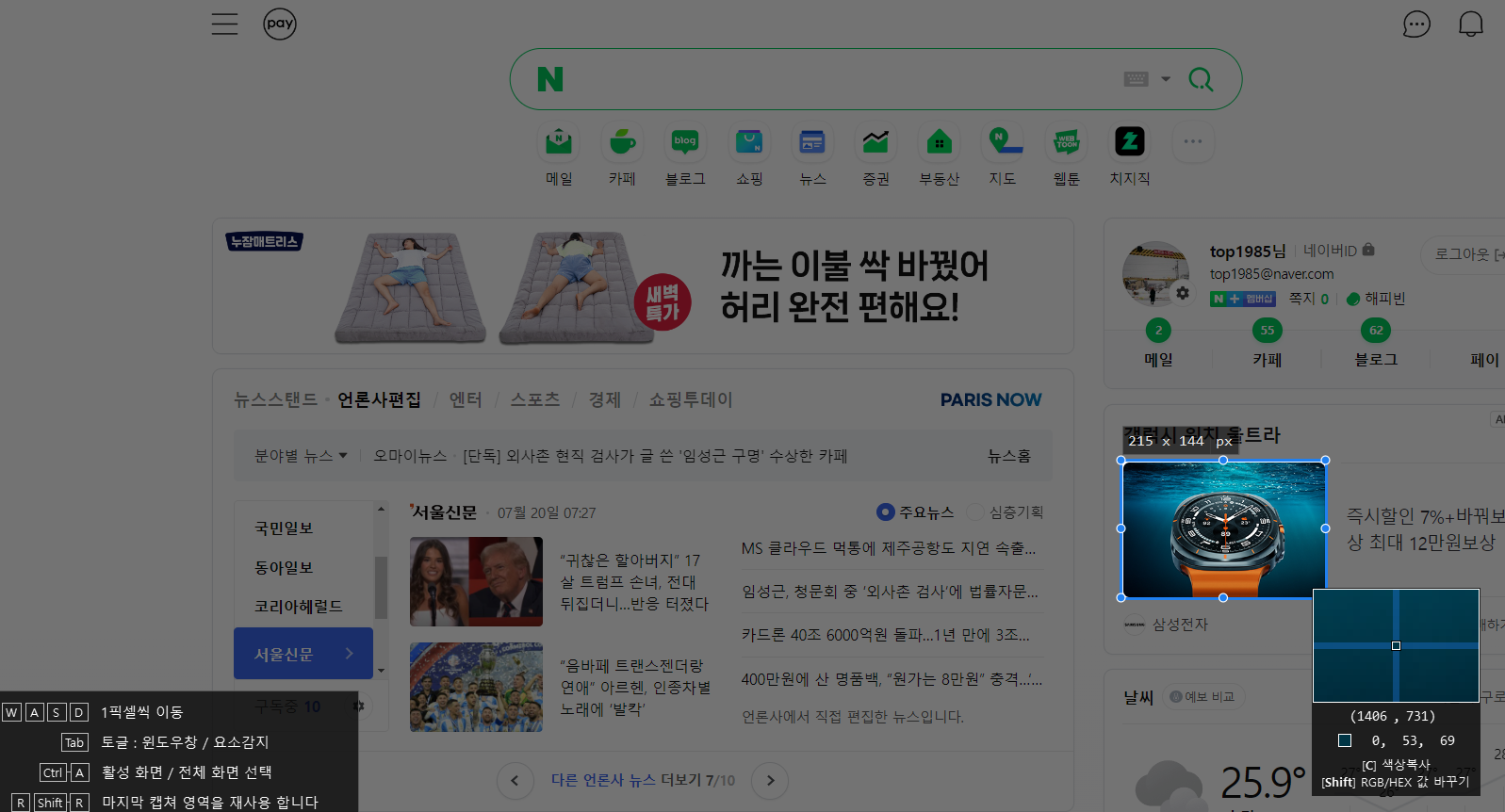This screenshot has height=812, width=1505.
Task: Open the 뉴스홈 link
Action: click(1008, 456)
